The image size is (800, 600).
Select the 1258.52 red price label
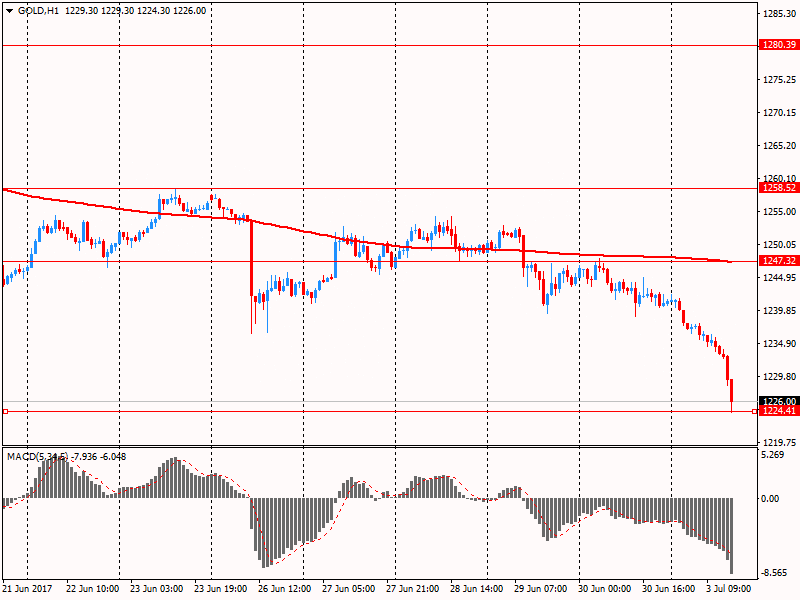tap(779, 188)
